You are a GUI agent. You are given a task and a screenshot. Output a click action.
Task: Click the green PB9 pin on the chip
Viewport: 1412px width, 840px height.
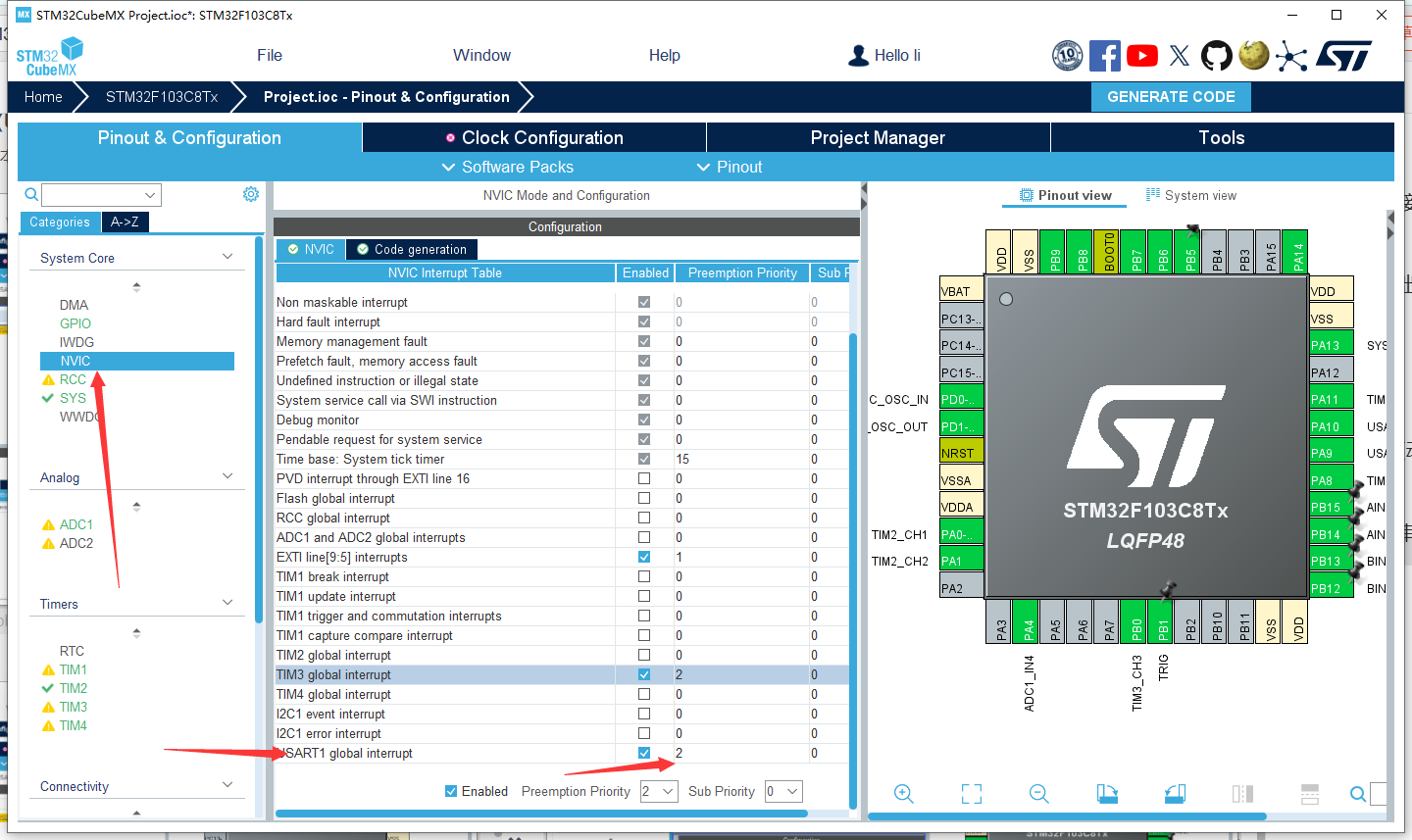point(1052,254)
